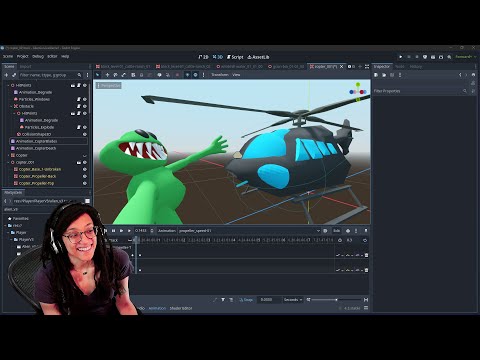The height and width of the screenshot is (360, 480).
Task: Open the Debug menu
Action: (x=38, y=57)
